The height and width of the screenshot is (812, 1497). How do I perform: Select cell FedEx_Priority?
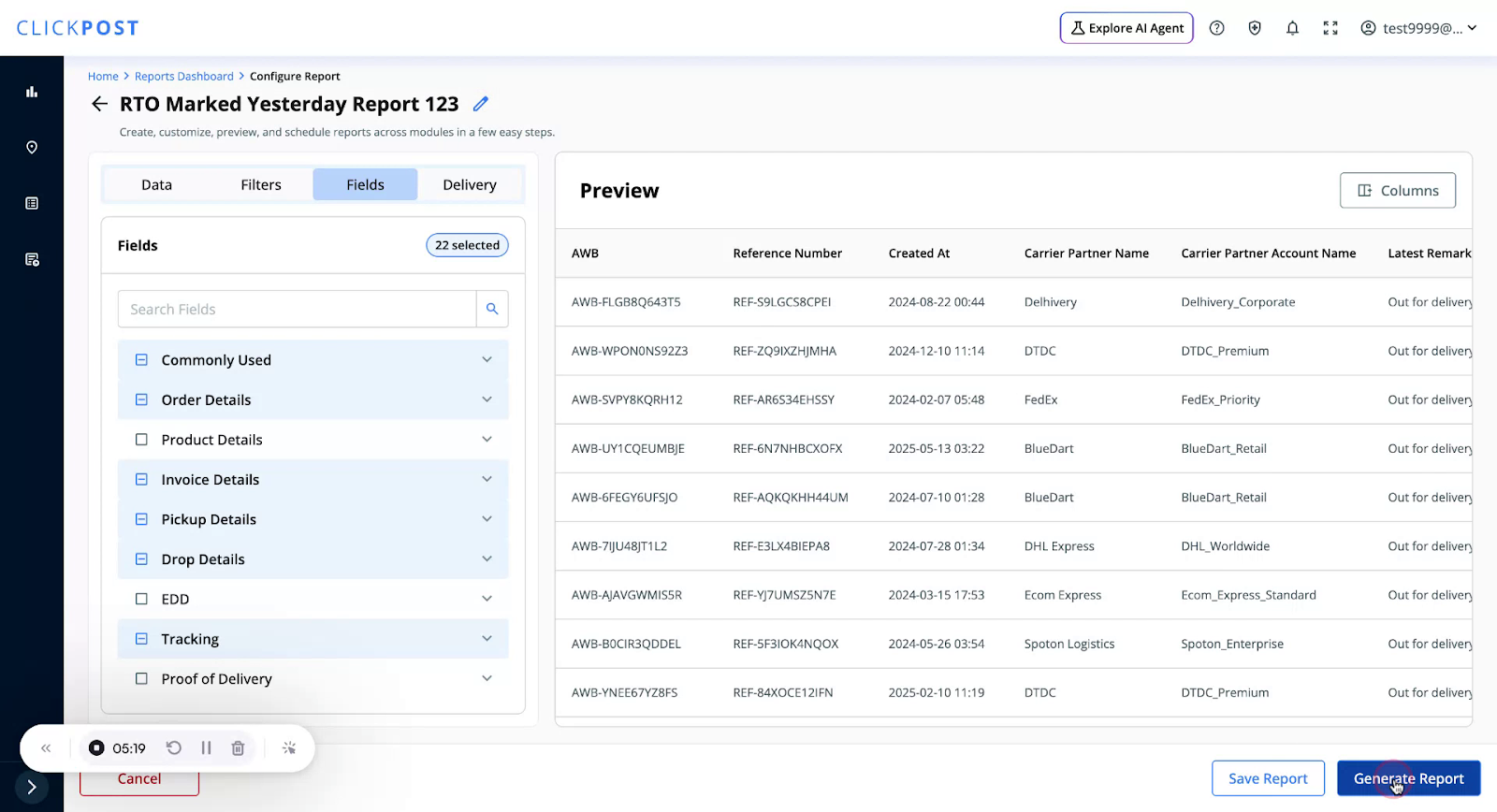(1220, 399)
